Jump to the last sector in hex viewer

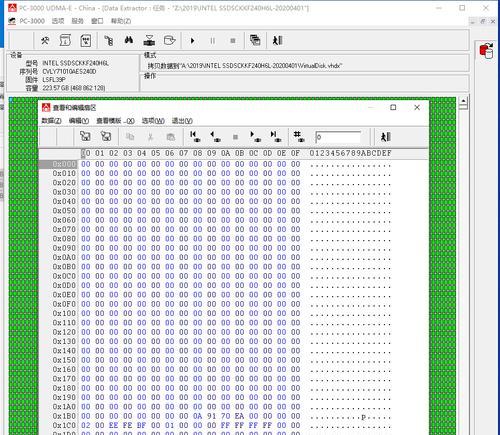(275, 136)
